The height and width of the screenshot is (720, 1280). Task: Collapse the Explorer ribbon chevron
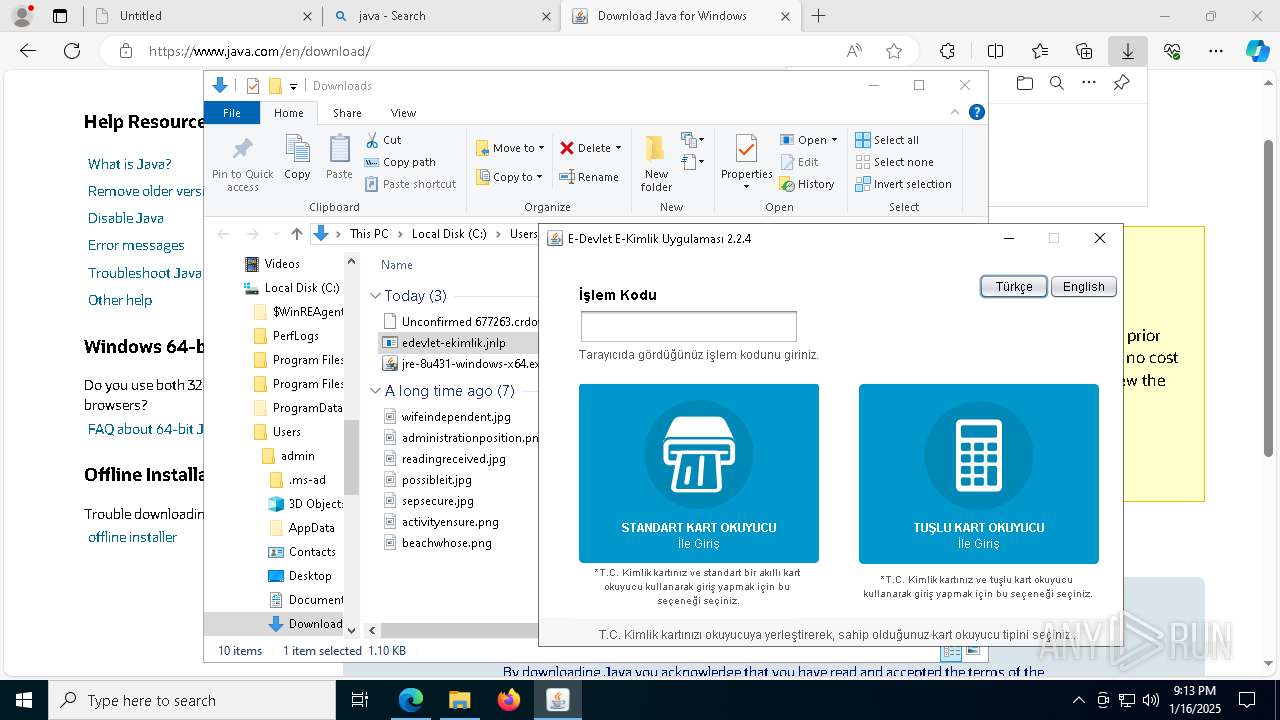[x=955, y=113]
